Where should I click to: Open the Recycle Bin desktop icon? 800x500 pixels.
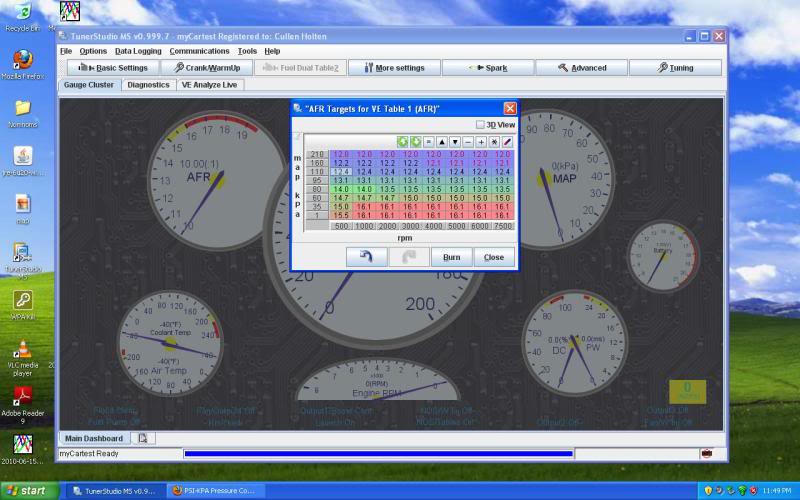click(x=22, y=17)
